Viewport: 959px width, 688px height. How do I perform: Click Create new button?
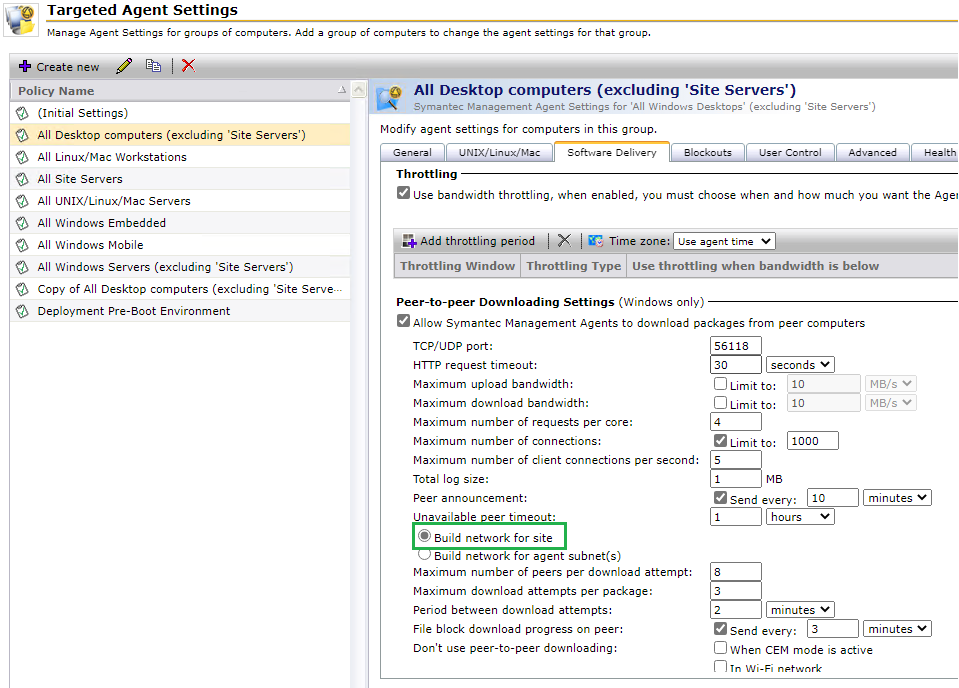click(x=59, y=67)
